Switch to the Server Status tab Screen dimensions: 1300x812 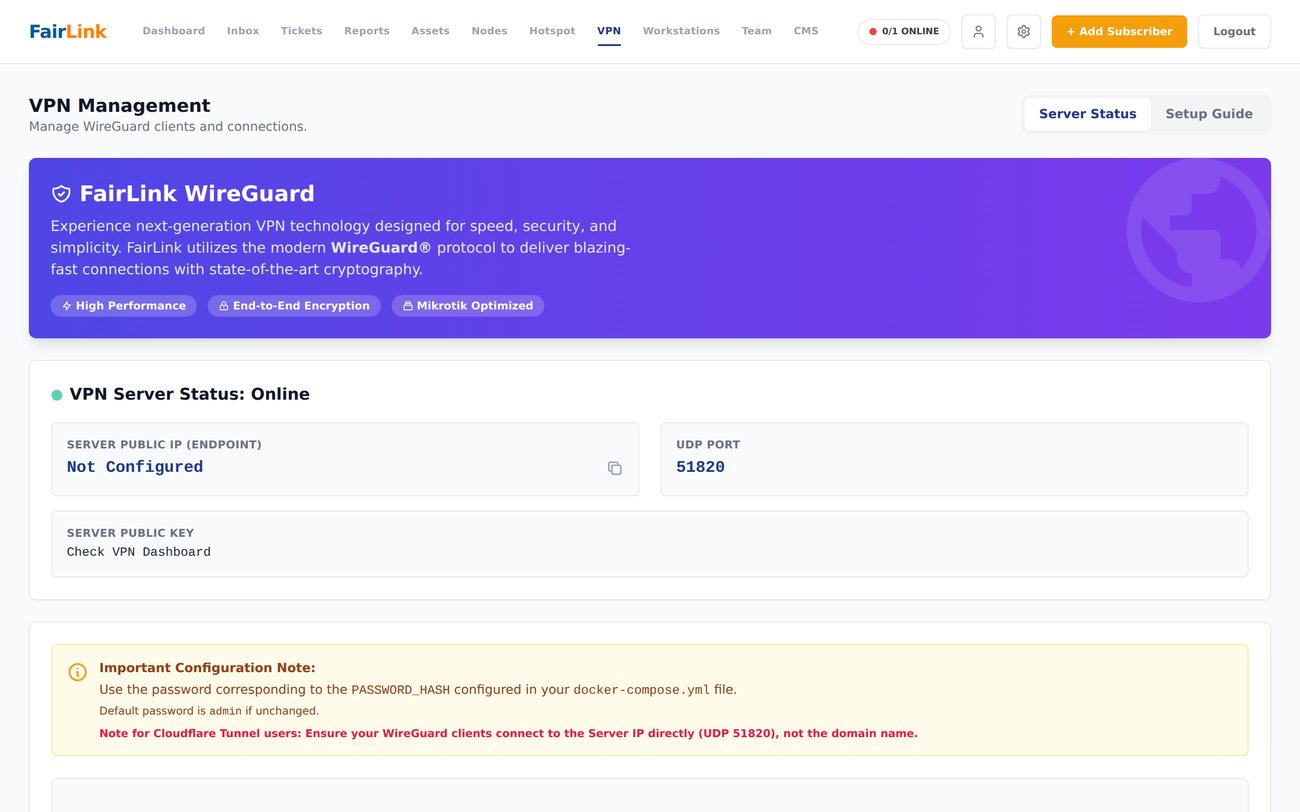pos(1087,114)
